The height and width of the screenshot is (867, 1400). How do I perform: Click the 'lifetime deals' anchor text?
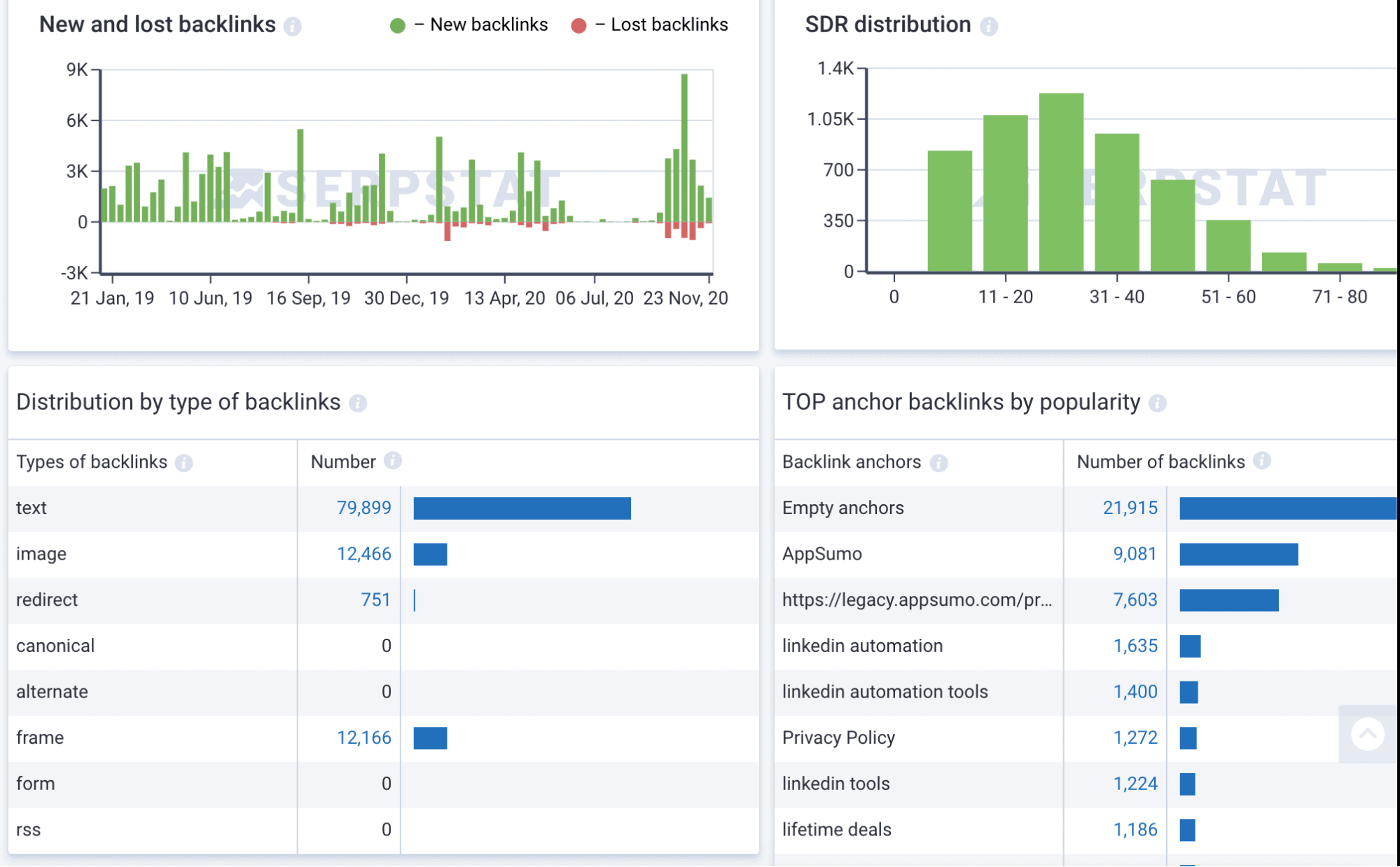tap(836, 830)
